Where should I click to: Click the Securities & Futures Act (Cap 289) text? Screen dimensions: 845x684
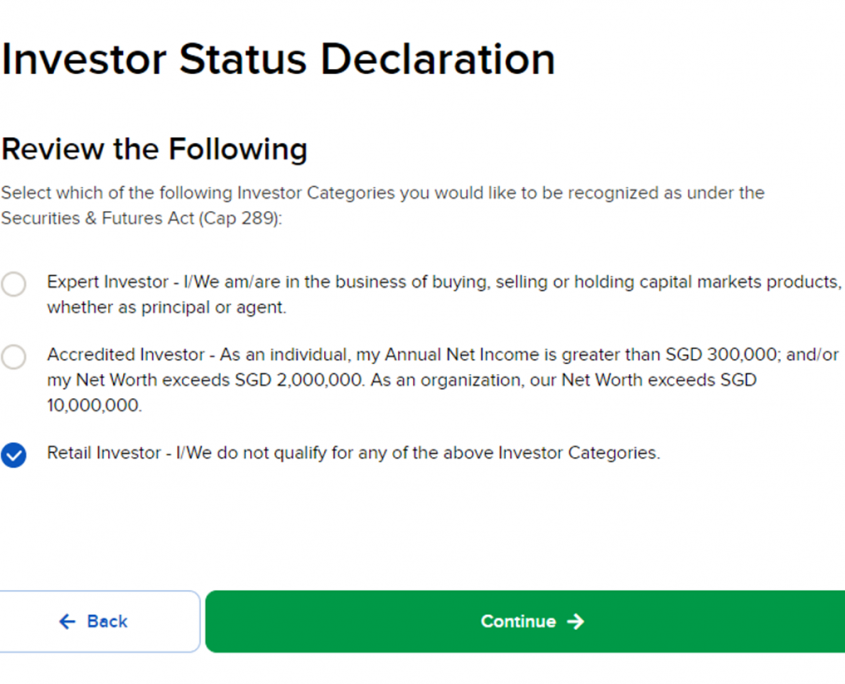[x=140, y=217]
